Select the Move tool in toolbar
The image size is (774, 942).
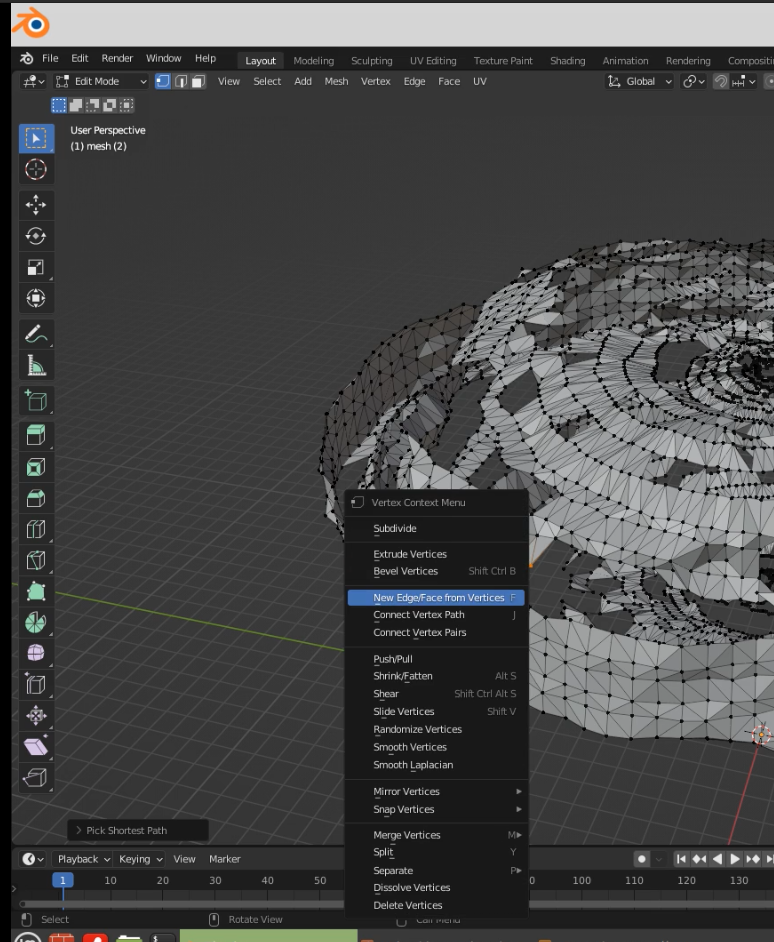36,205
